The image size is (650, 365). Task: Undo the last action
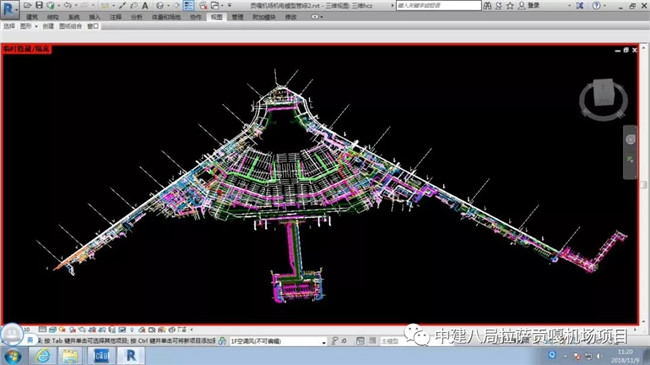click(68, 5)
